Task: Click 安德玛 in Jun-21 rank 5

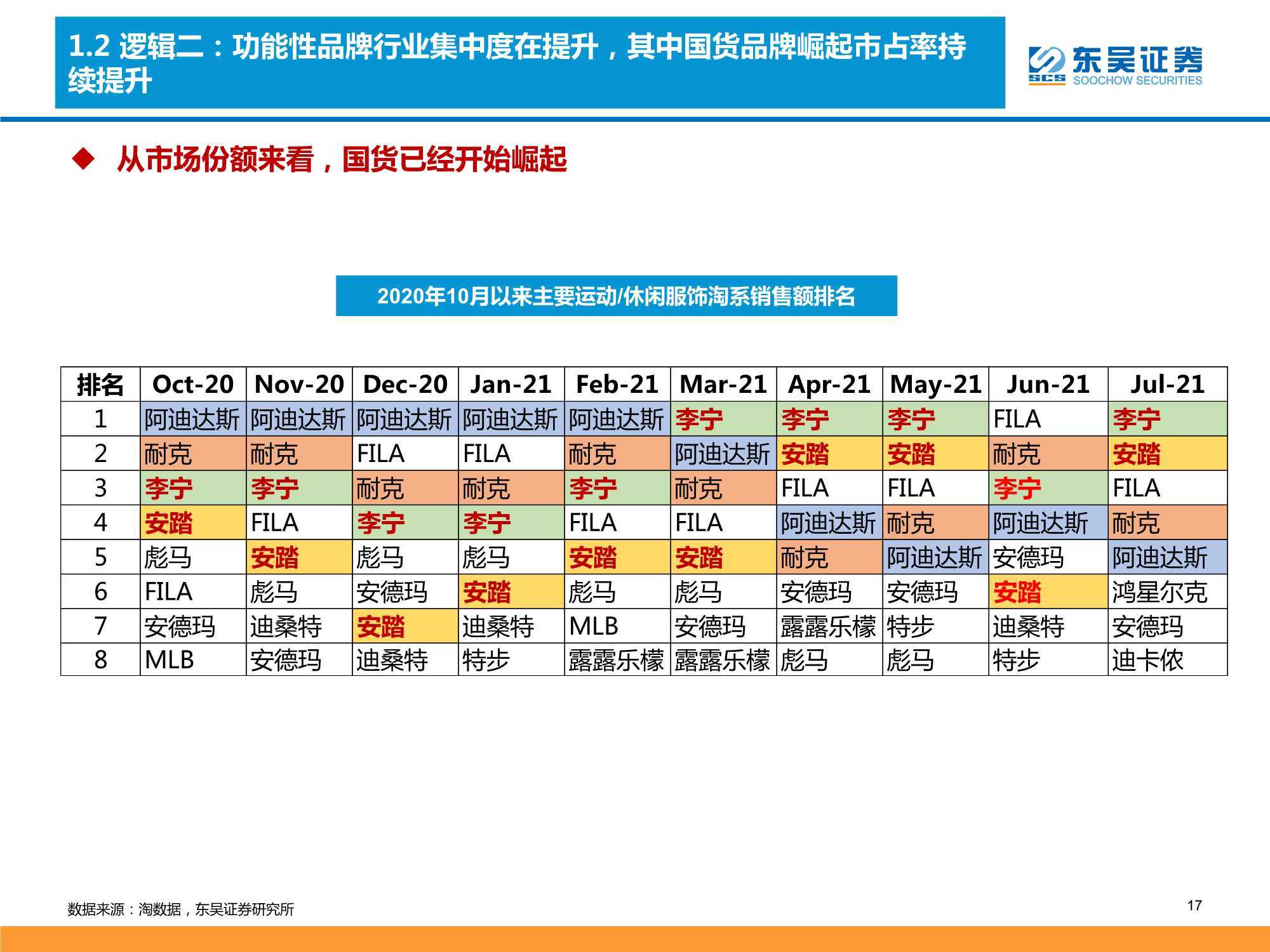Action: [x=1048, y=557]
